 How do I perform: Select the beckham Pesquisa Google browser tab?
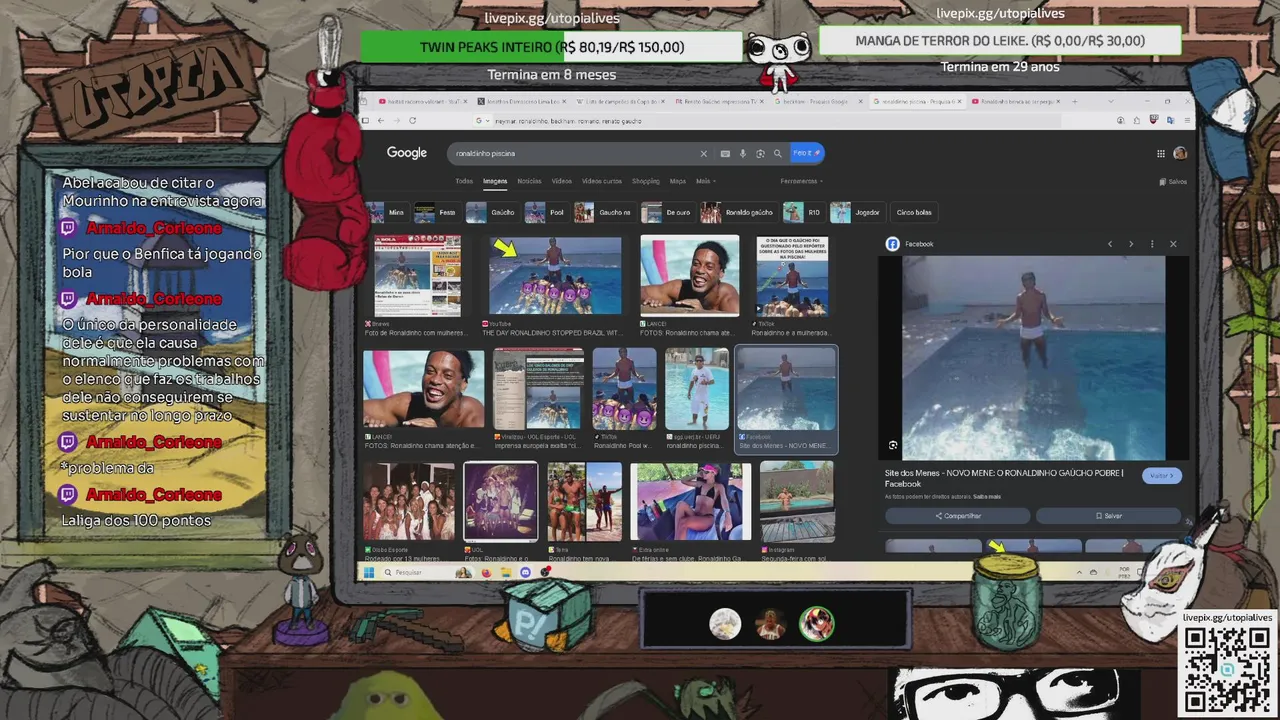(817, 101)
